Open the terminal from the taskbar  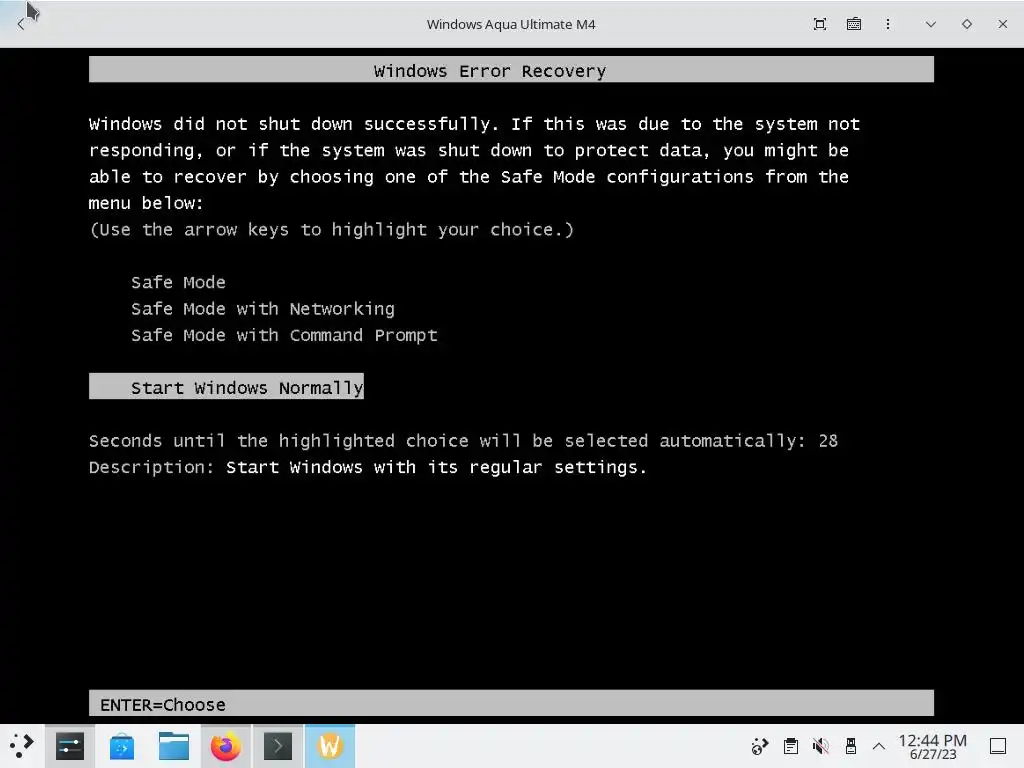(278, 746)
